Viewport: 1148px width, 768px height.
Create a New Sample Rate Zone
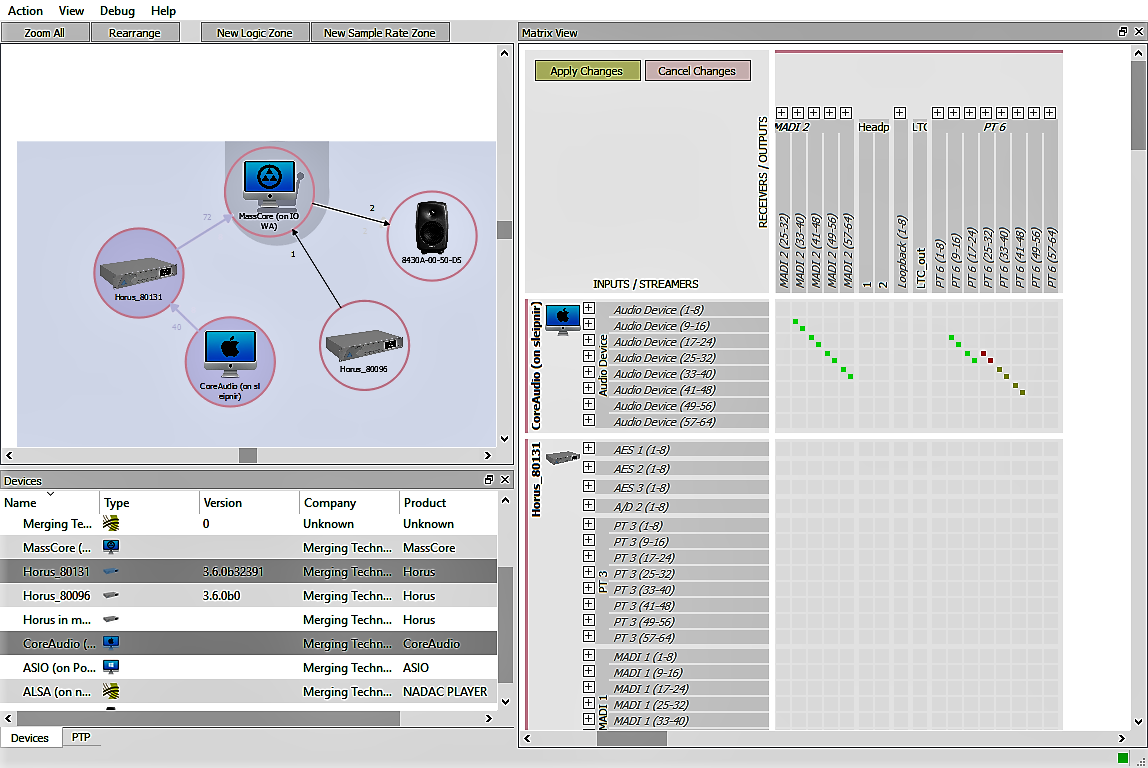tap(380, 32)
